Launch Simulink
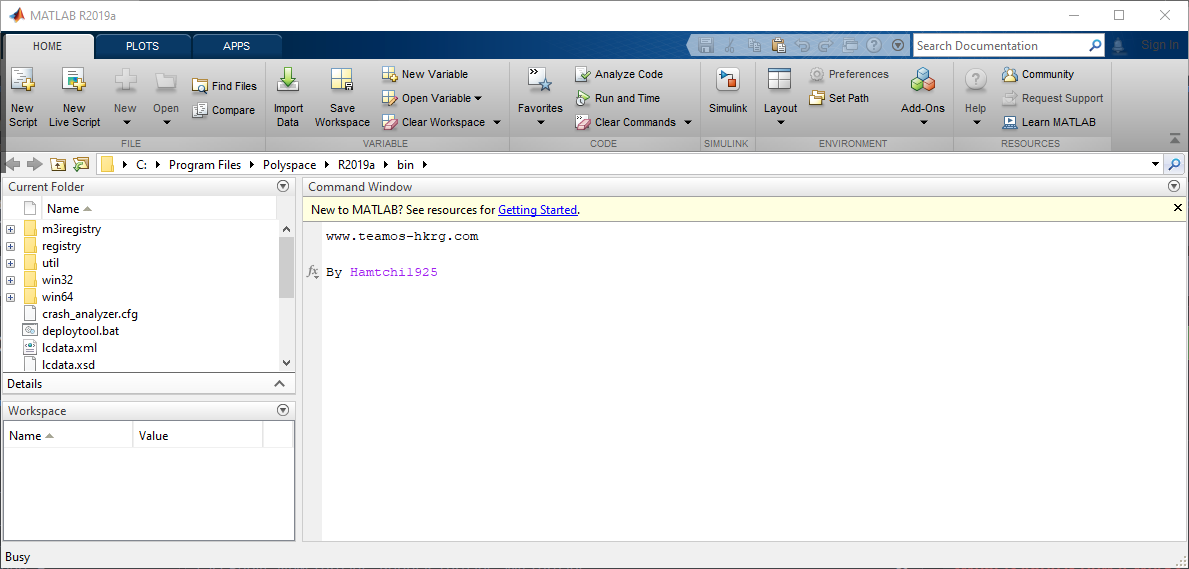Image resolution: width=1189 pixels, height=569 pixels. [728, 92]
